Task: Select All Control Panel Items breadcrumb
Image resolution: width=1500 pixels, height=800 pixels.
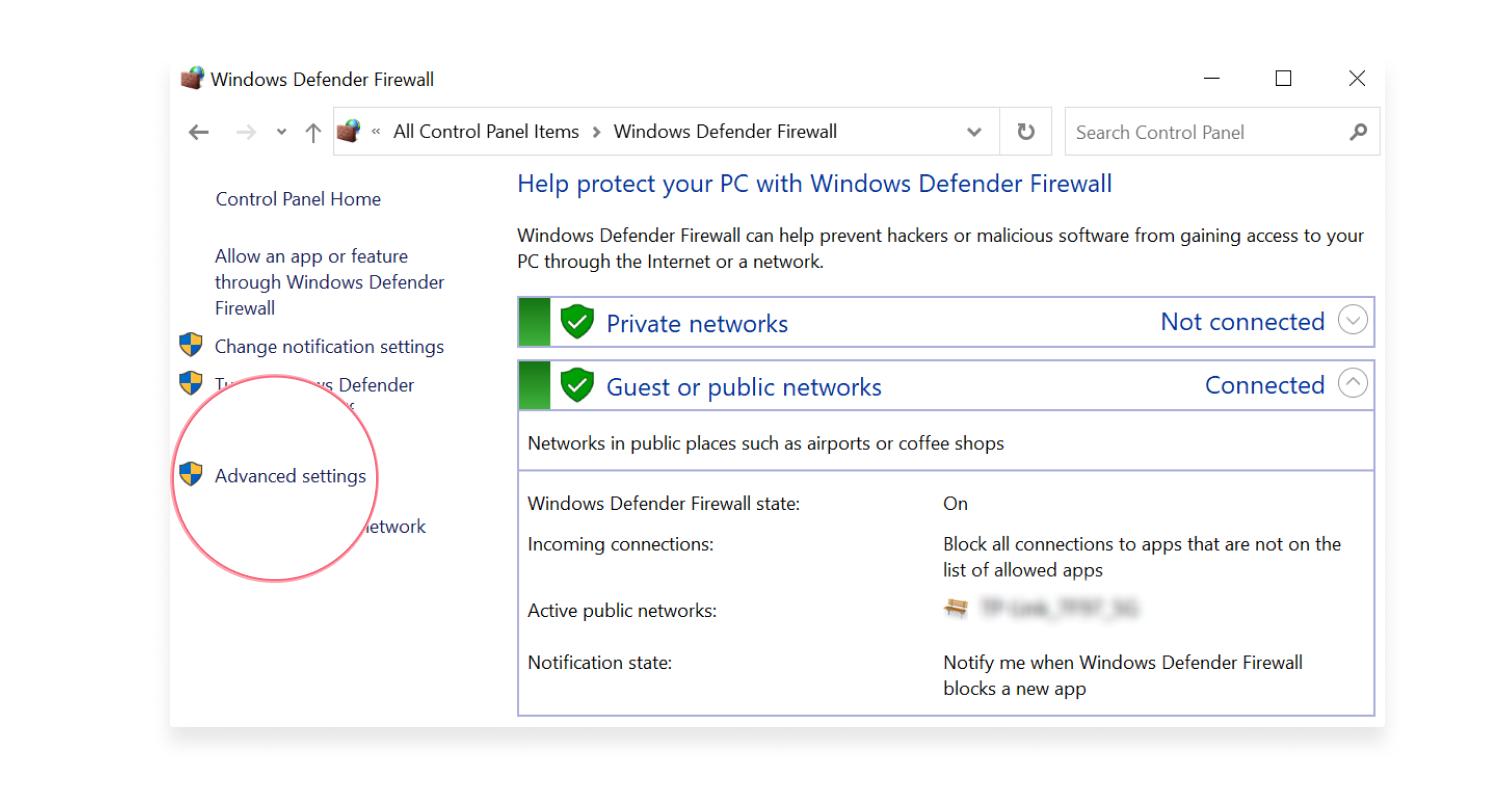Action: click(x=486, y=131)
